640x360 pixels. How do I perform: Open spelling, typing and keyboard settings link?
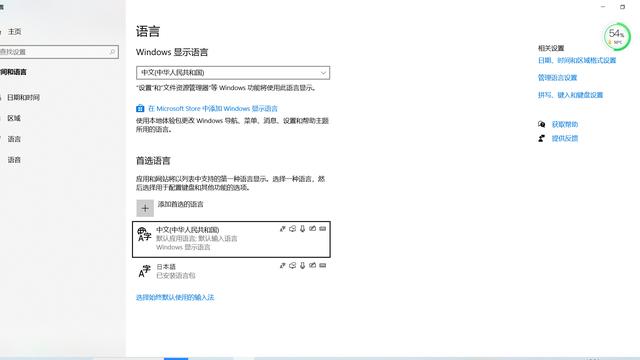[570, 95]
